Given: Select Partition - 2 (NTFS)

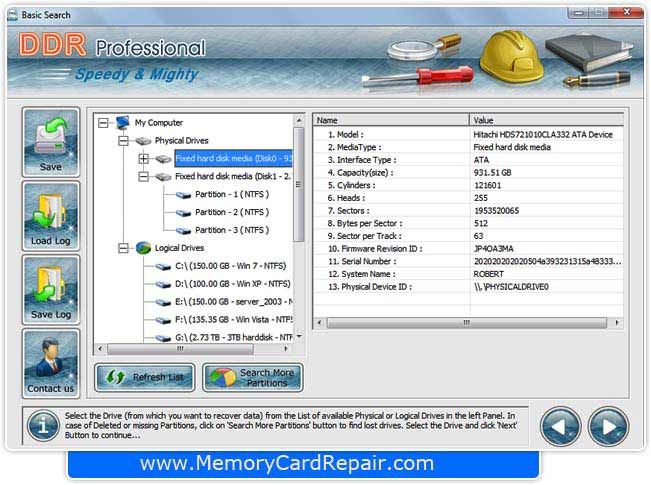Looking at the screenshot, I should (232, 212).
